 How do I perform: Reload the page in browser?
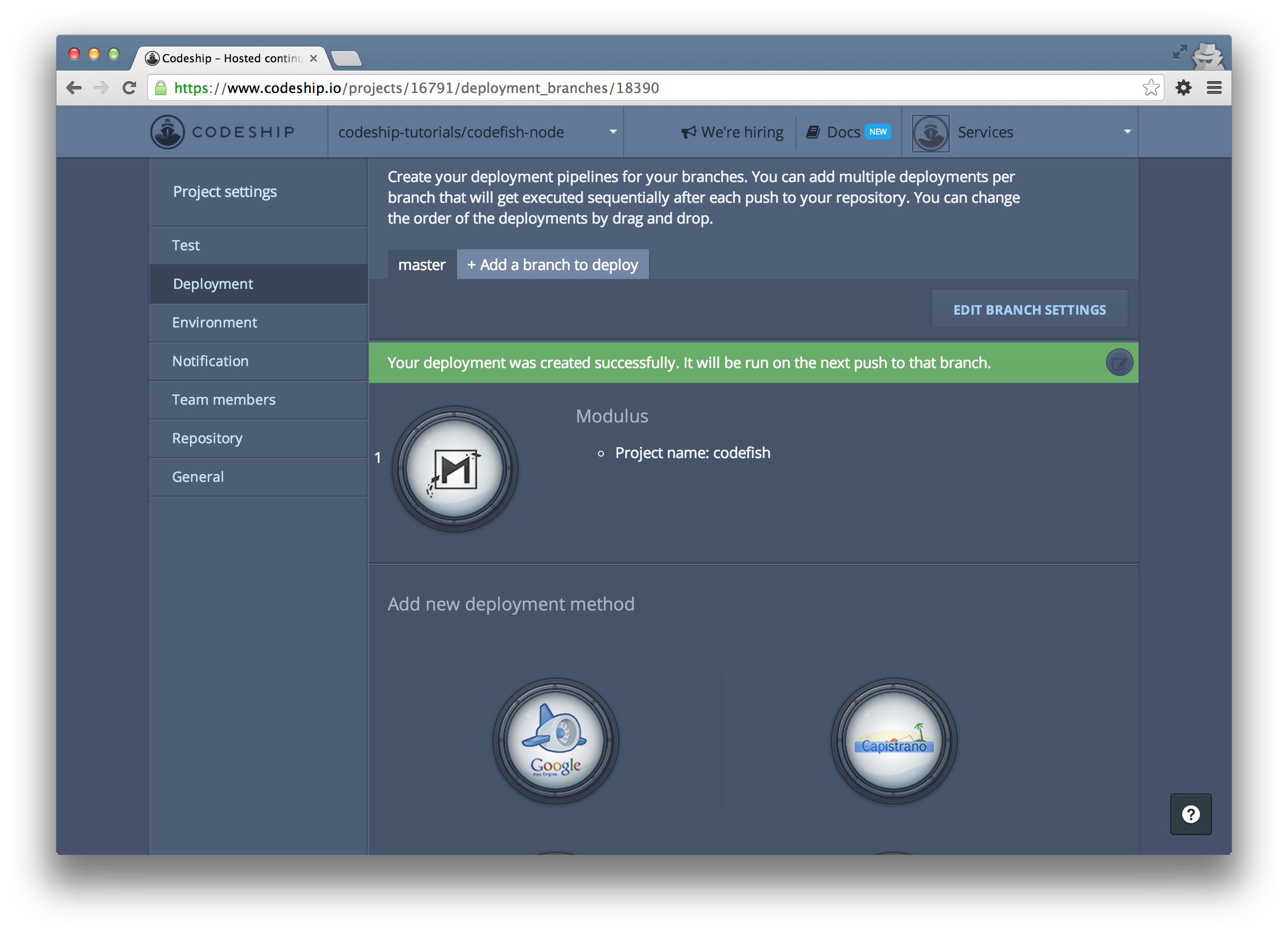pos(130,88)
